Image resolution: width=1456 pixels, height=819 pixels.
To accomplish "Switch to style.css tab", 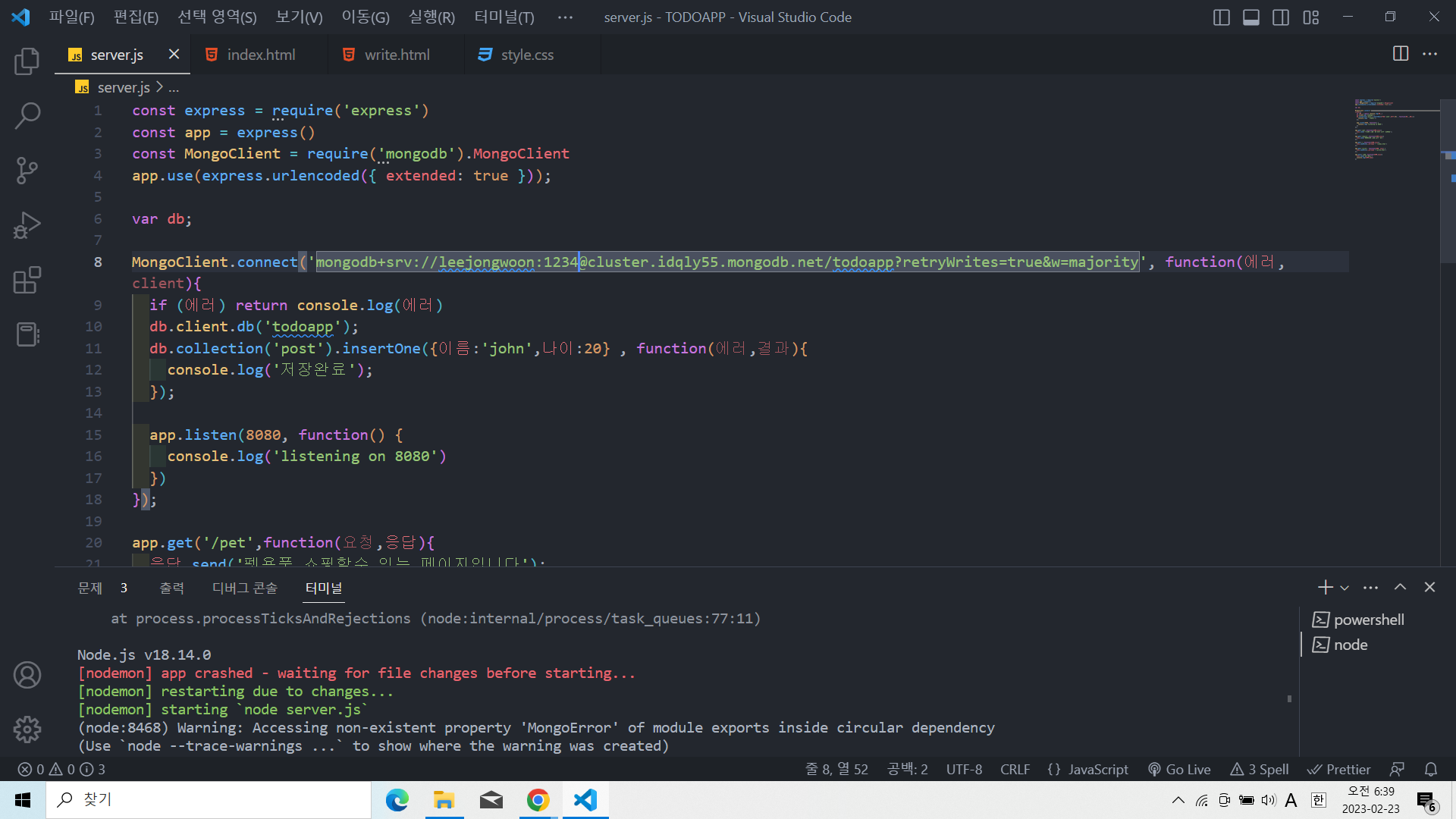I will (x=532, y=55).
